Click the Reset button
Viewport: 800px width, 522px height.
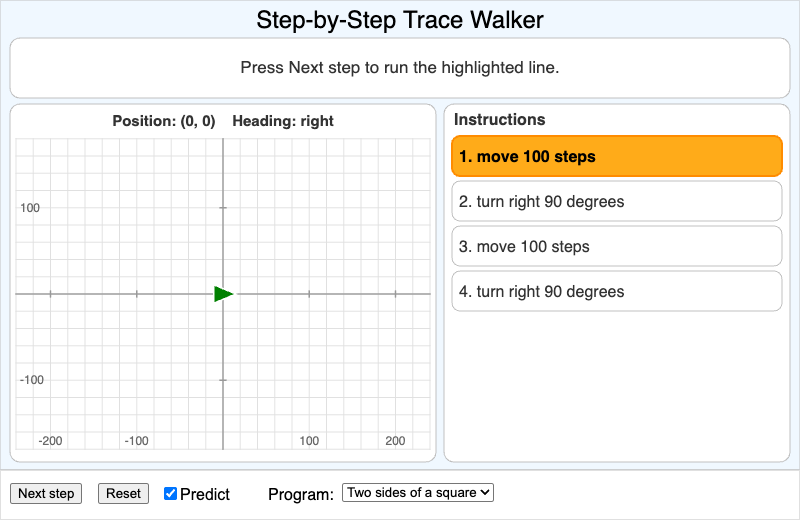[123, 493]
